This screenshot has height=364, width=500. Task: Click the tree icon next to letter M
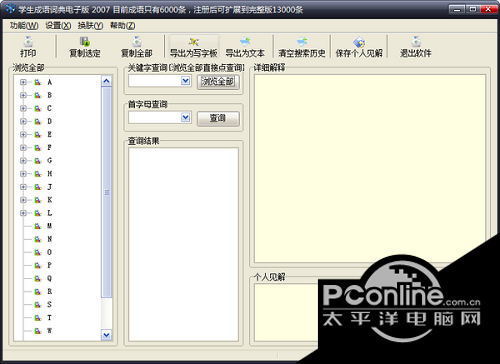38,226
